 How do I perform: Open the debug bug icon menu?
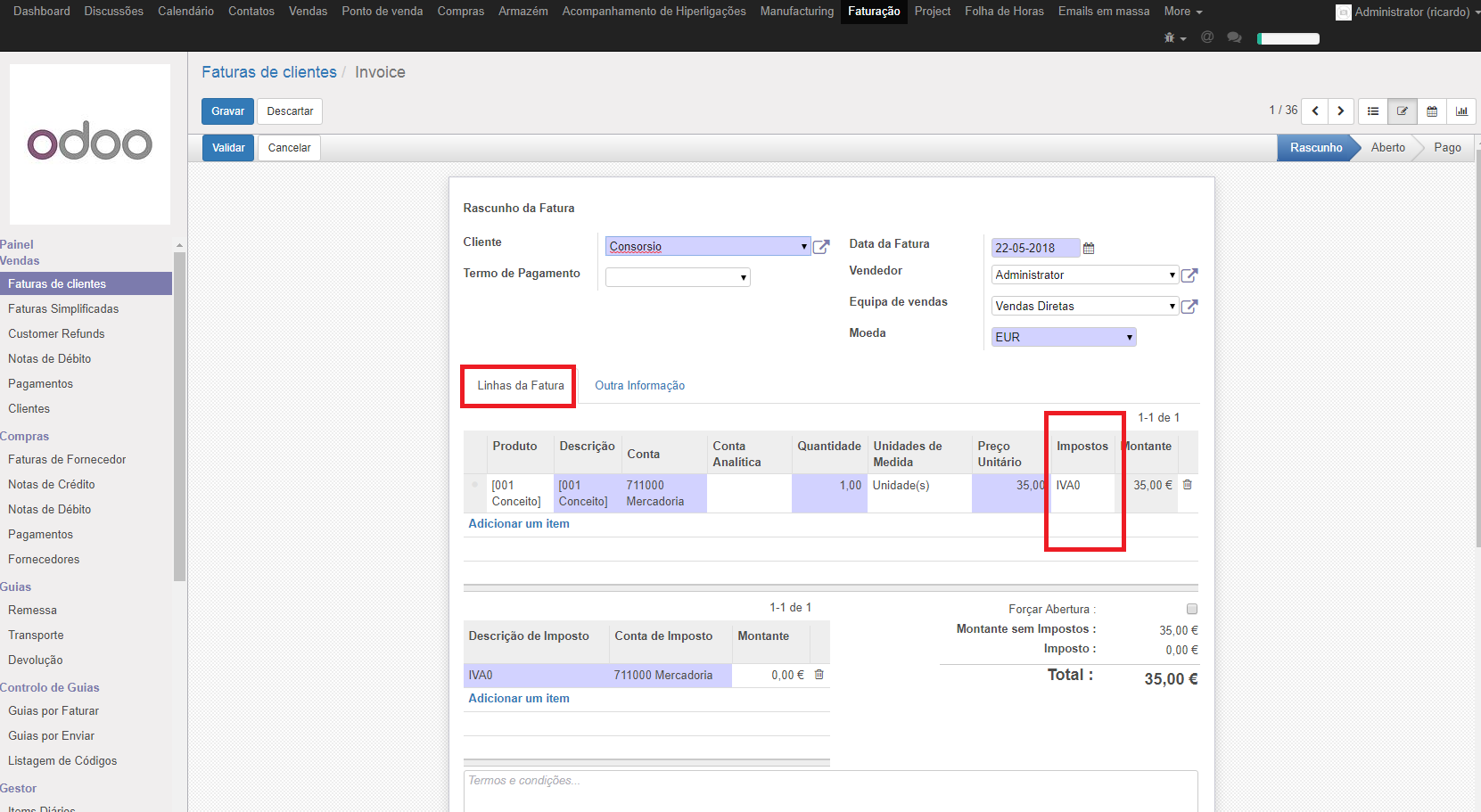(x=1174, y=37)
